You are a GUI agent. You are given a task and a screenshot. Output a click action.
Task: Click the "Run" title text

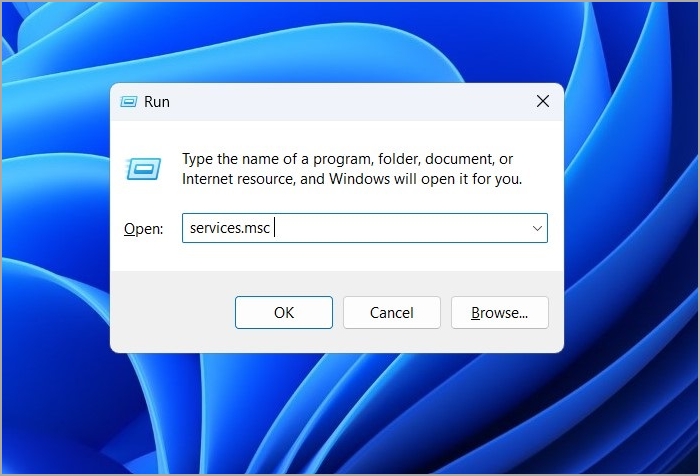tap(157, 102)
